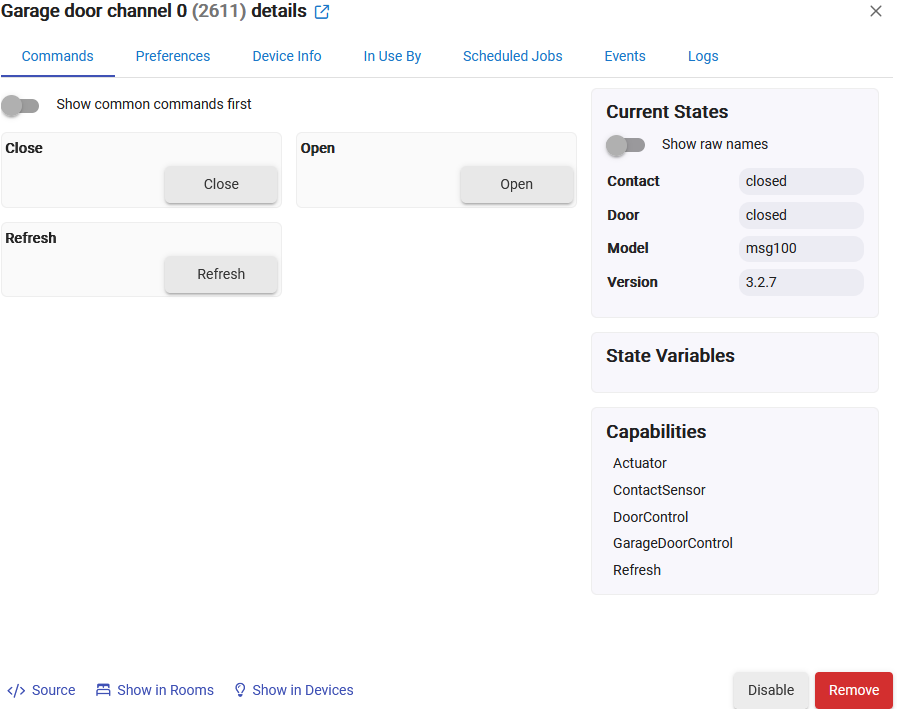
Task: Toggle Show common commands first
Action: [x=20, y=105]
